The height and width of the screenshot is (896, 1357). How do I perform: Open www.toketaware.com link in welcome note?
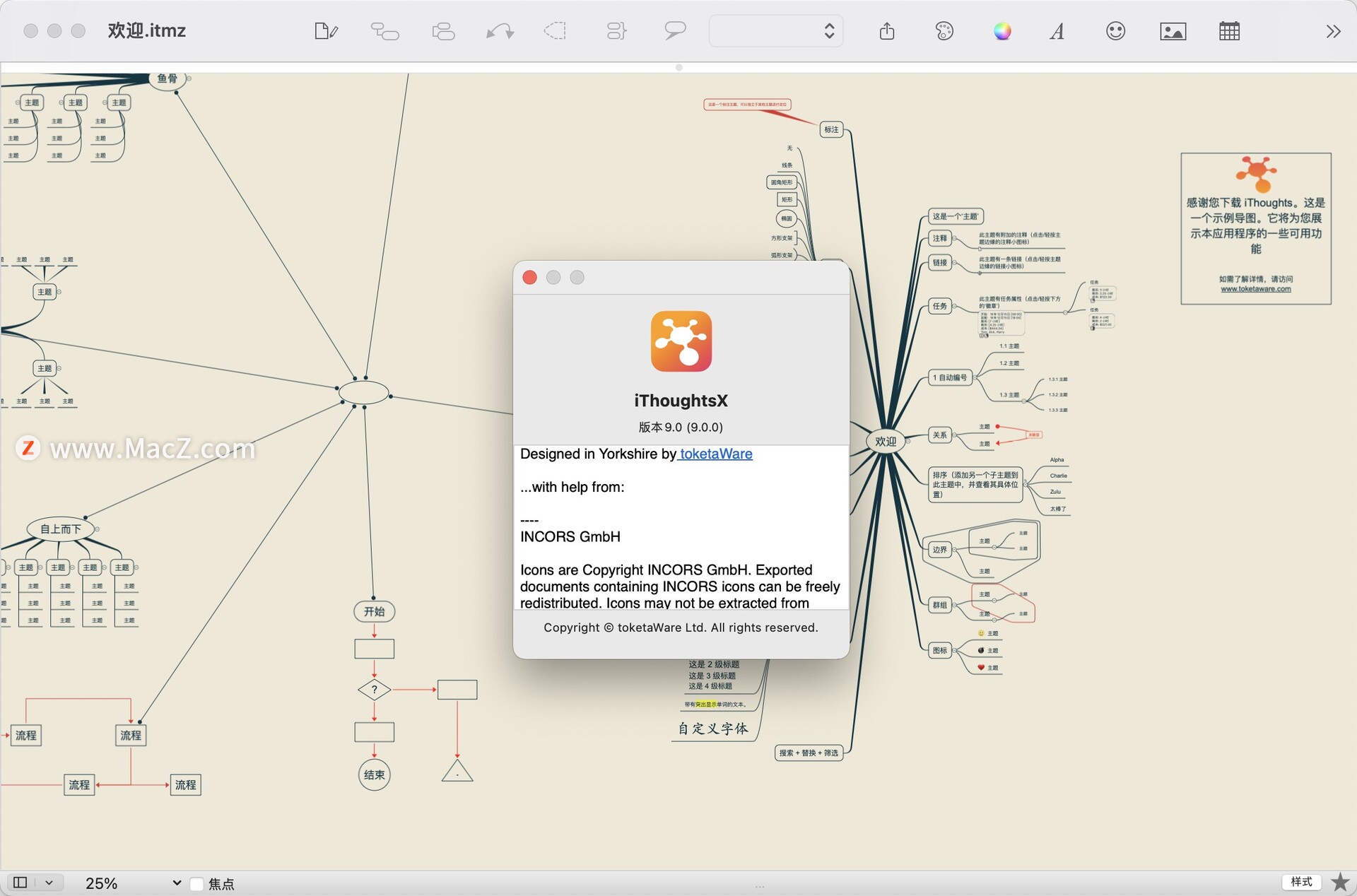coord(1255,288)
